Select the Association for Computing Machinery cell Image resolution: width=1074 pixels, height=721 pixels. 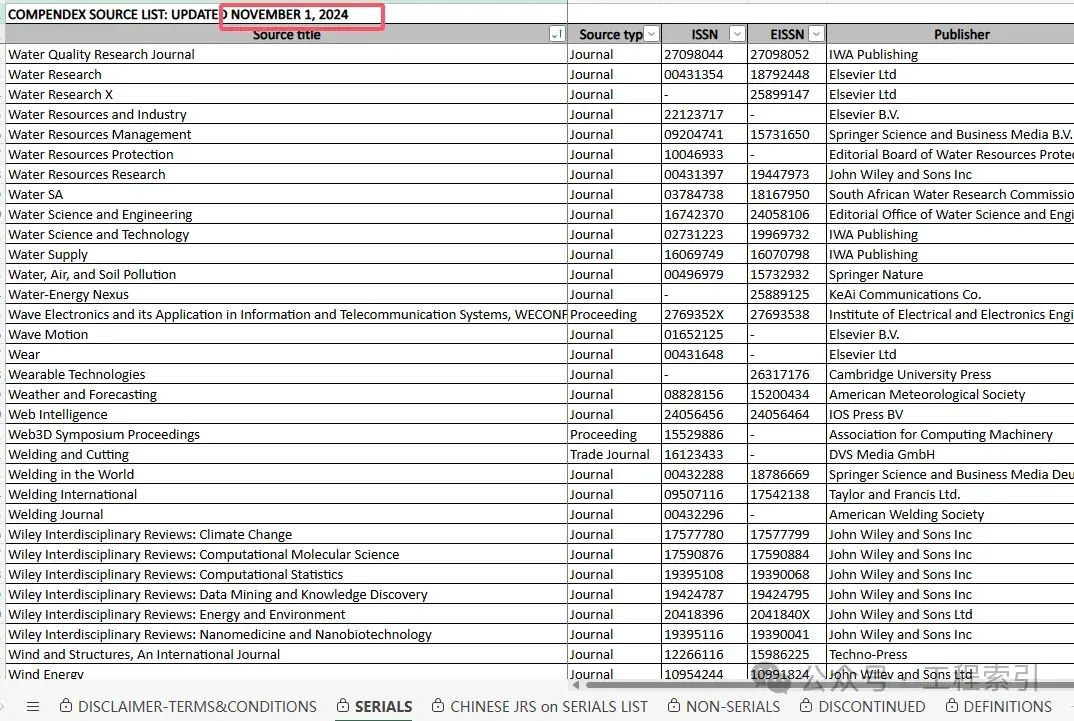(x=951, y=435)
